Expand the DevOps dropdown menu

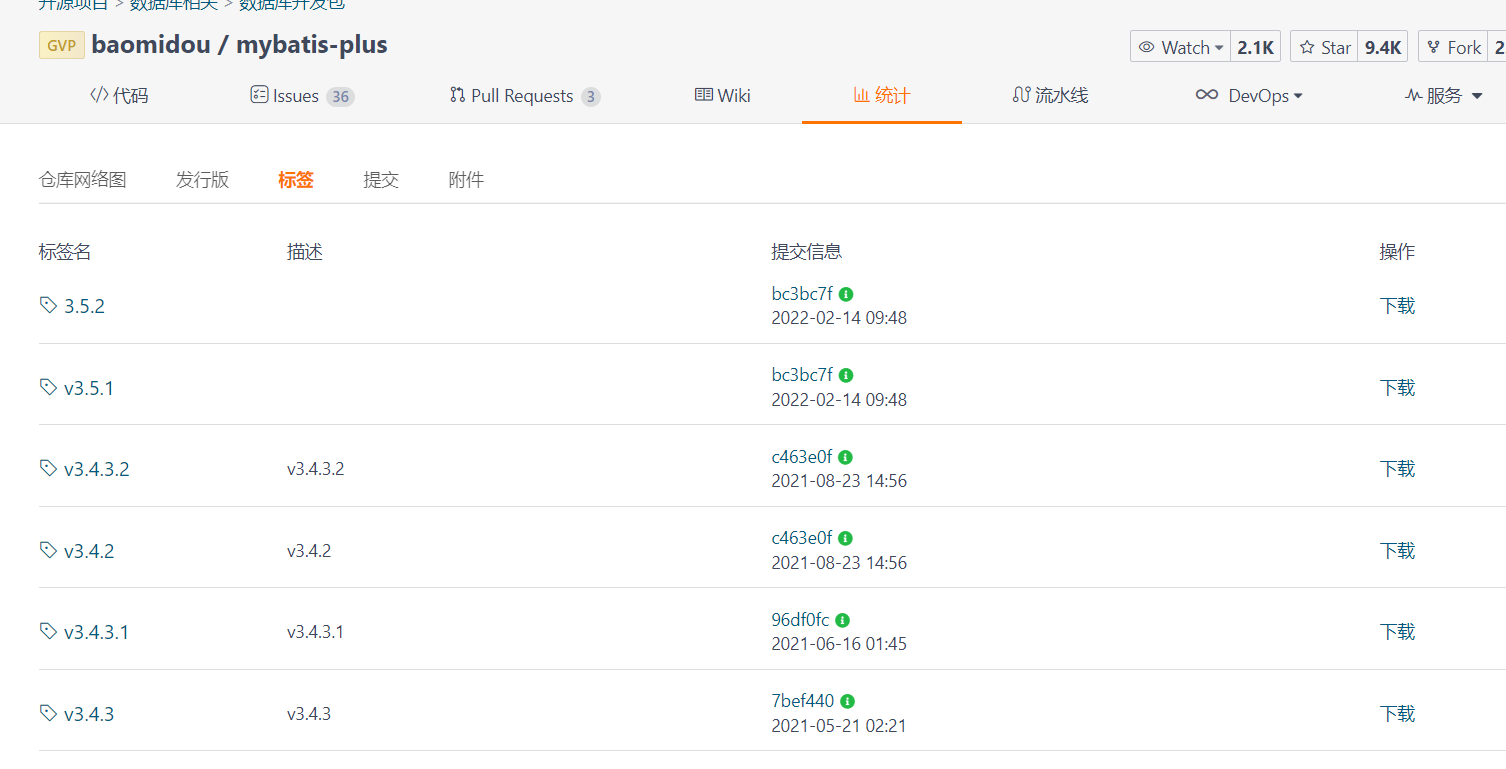coord(1249,96)
